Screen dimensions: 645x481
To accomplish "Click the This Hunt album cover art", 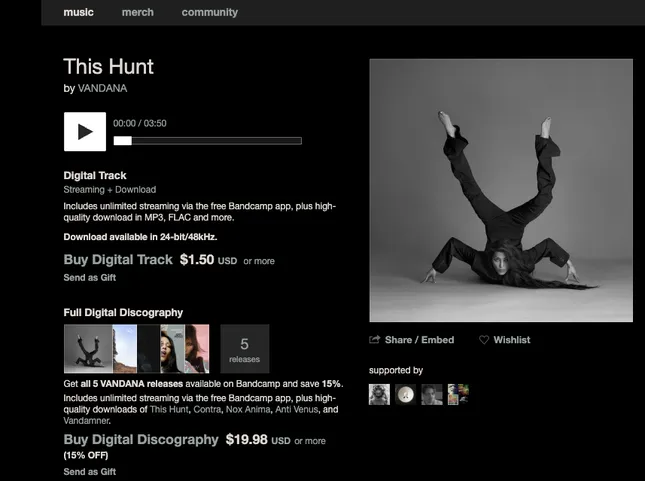I will click(x=501, y=190).
